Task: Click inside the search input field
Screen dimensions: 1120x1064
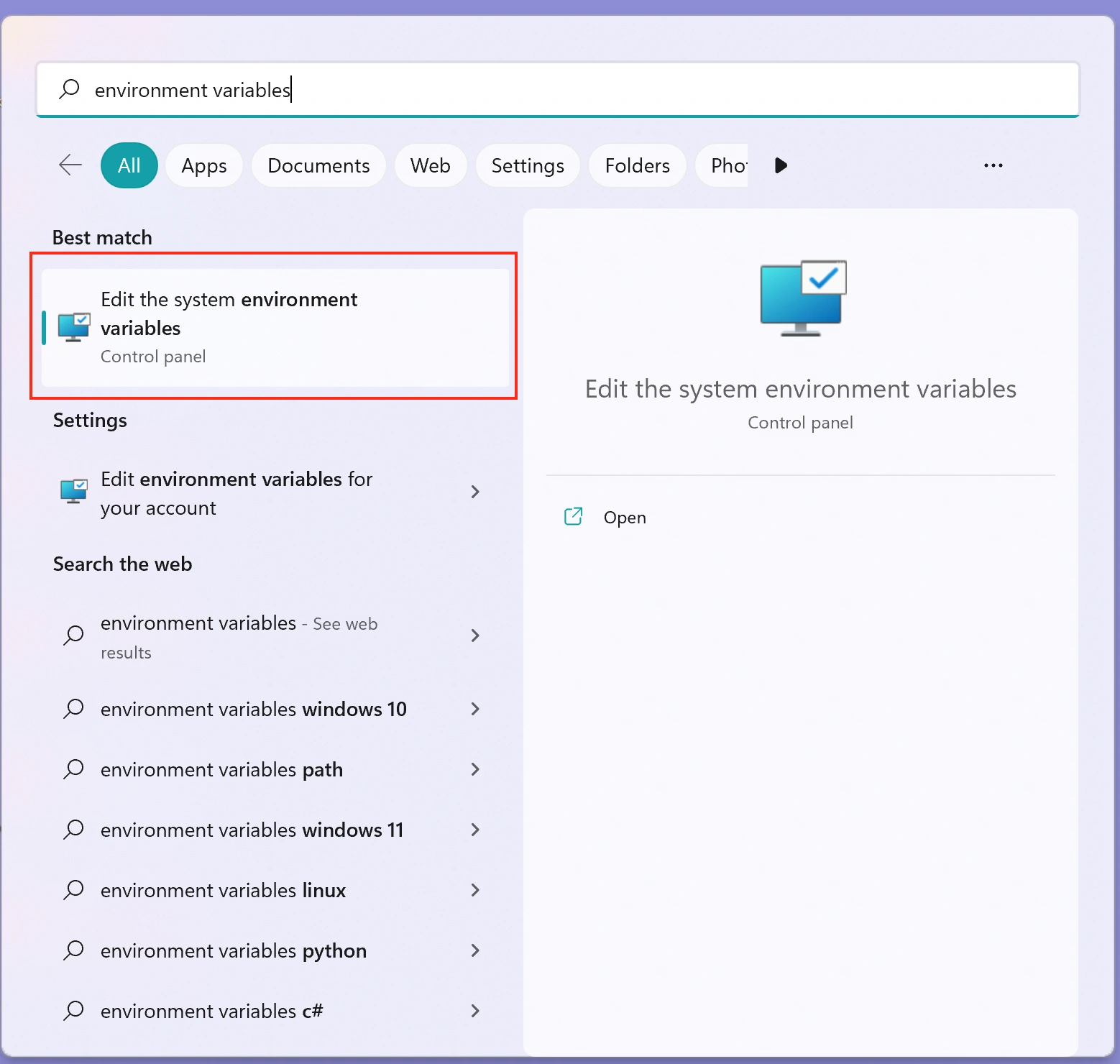Action: [x=503, y=89]
